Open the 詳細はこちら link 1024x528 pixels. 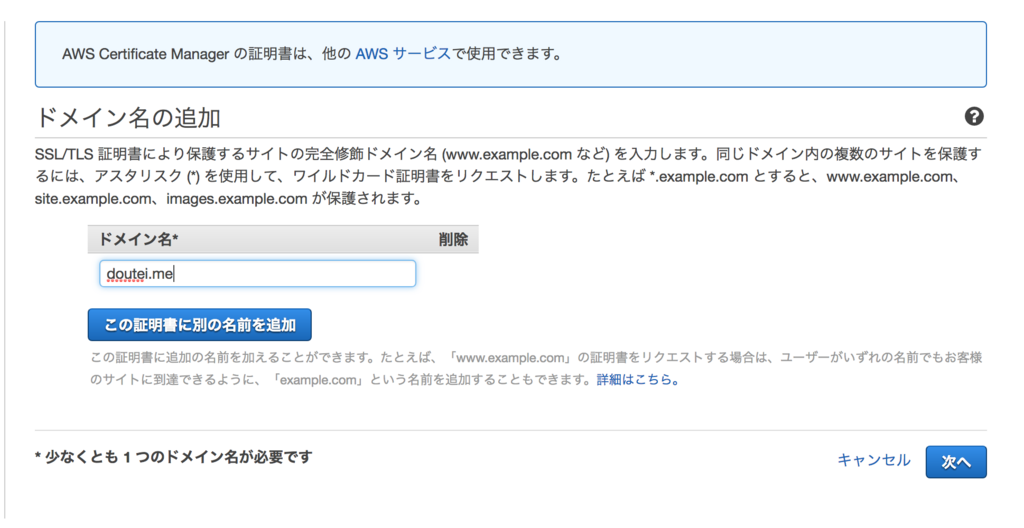pyautogui.click(x=637, y=380)
